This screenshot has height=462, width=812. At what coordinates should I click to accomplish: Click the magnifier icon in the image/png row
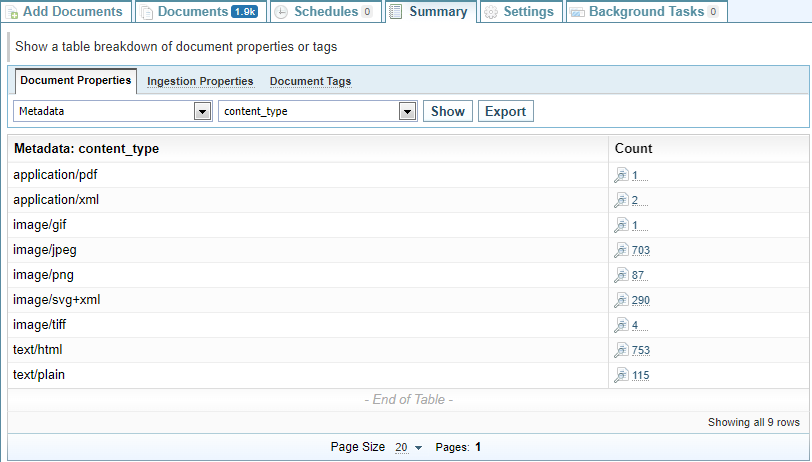pyautogui.click(x=621, y=275)
